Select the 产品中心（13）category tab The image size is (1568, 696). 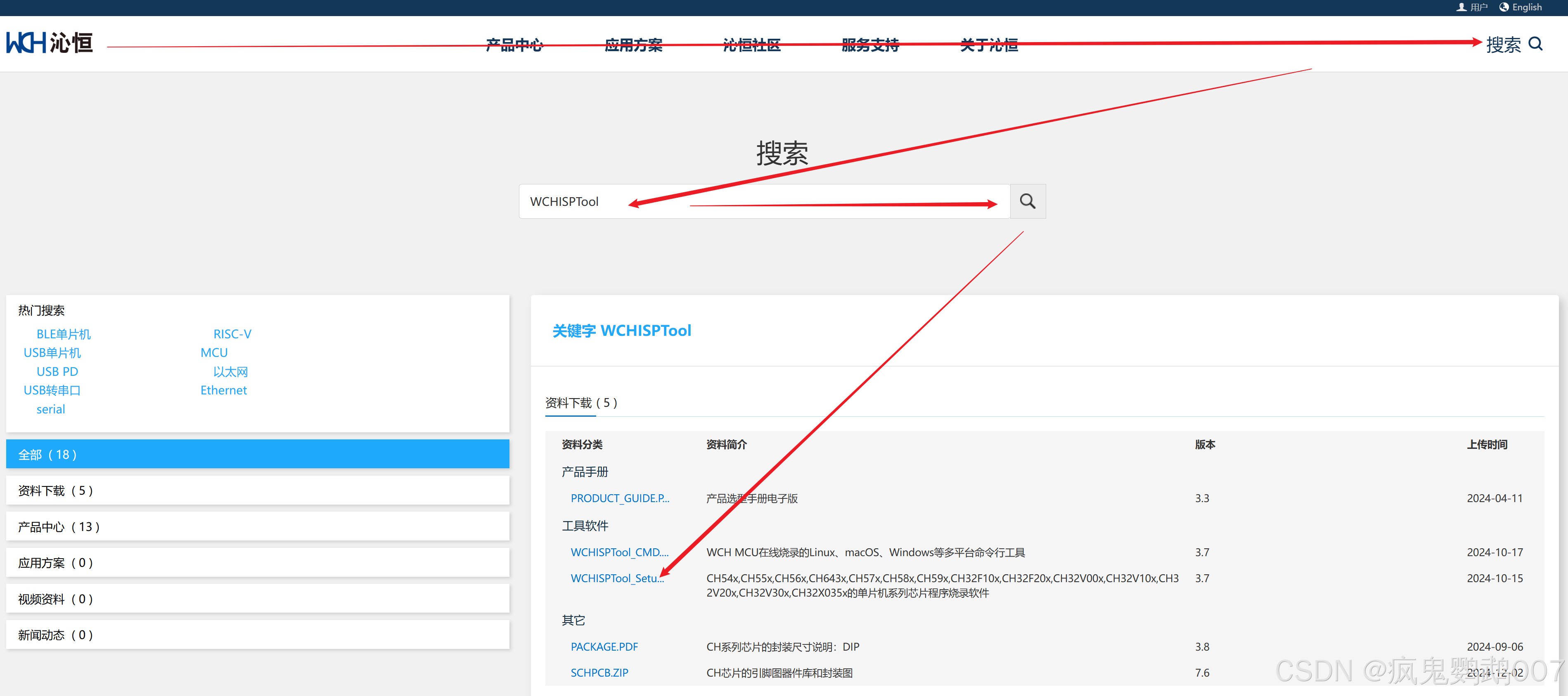click(x=59, y=526)
